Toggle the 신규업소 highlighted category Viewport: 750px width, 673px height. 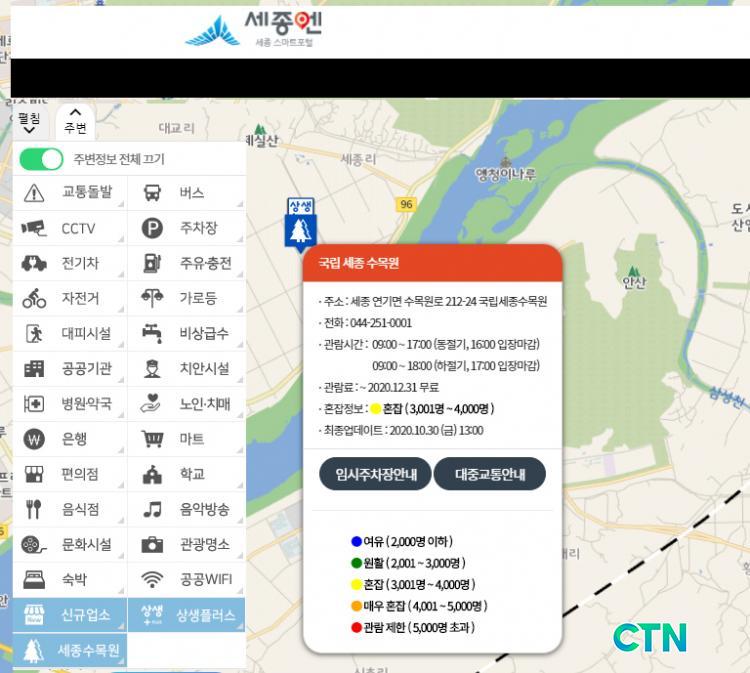(x=70, y=615)
